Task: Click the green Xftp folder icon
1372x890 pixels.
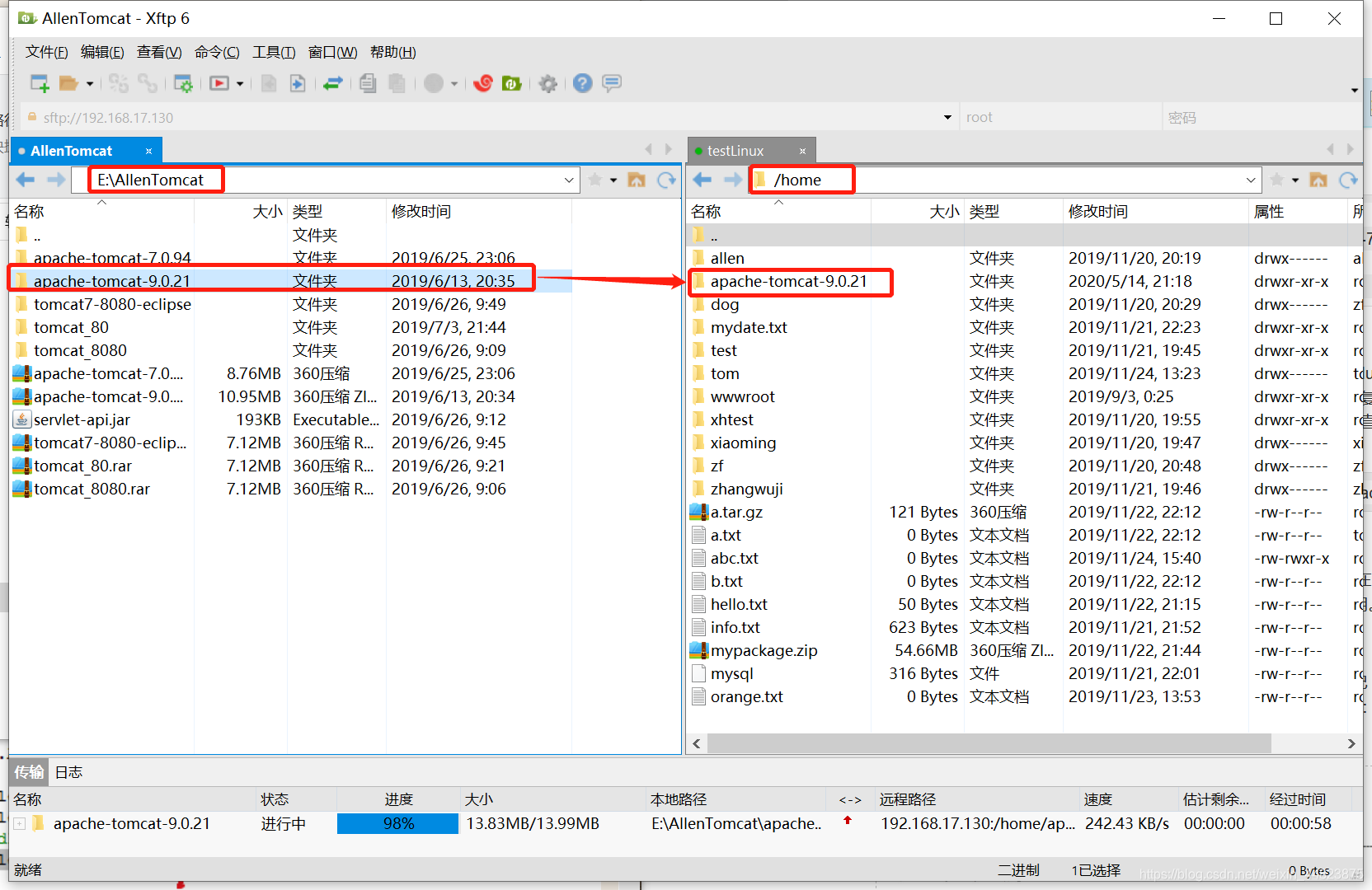Action: pyautogui.click(x=512, y=83)
